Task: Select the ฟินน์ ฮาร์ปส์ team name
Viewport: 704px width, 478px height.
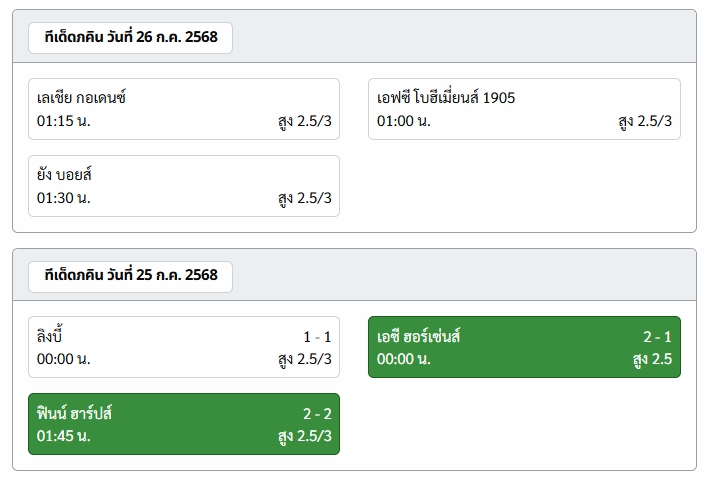Action: 74,413
